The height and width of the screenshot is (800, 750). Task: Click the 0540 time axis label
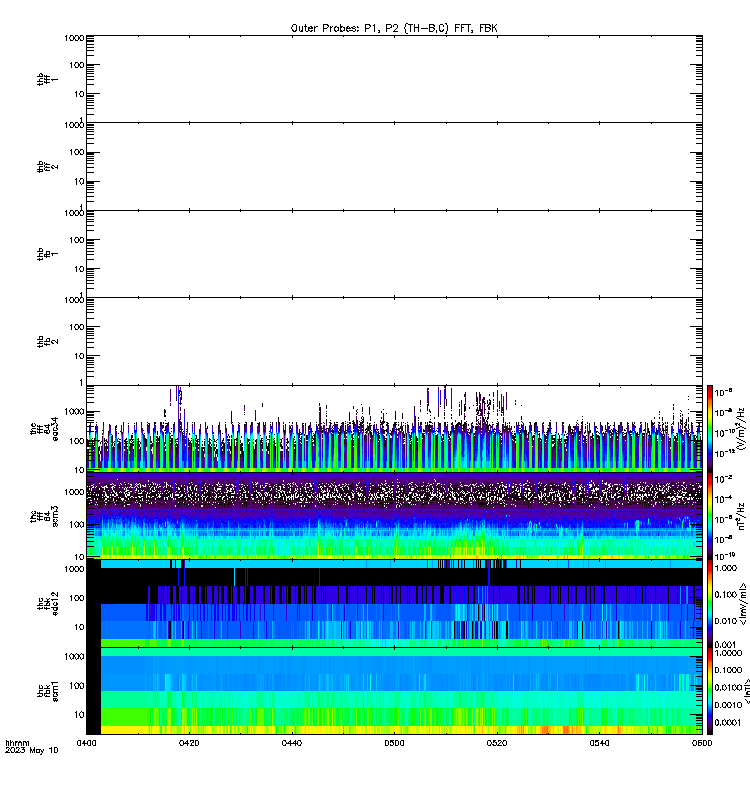coord(599,743)
